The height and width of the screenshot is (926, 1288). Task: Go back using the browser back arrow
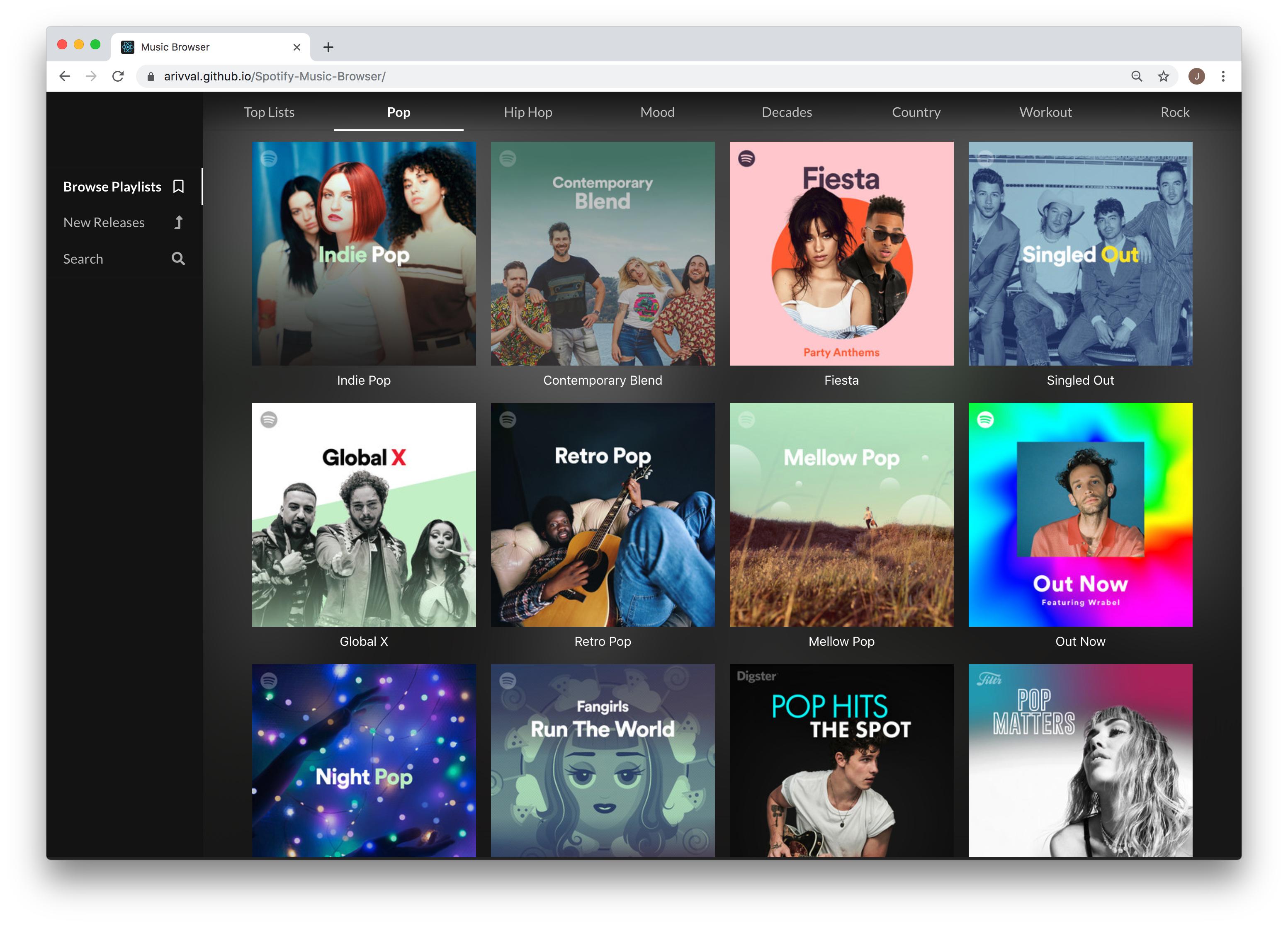[65, 76]
